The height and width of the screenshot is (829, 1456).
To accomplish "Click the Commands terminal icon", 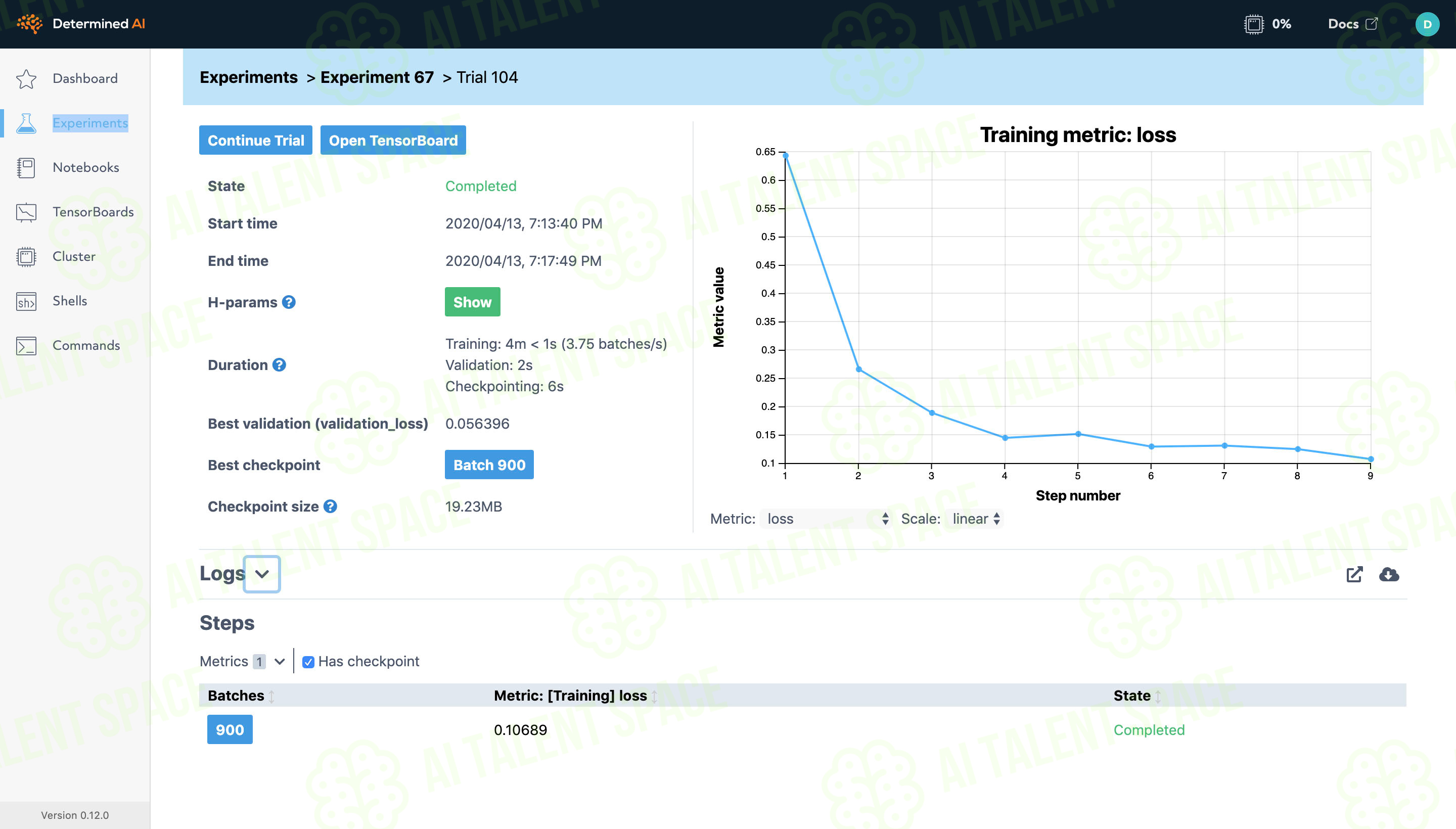I will point(26,346).
